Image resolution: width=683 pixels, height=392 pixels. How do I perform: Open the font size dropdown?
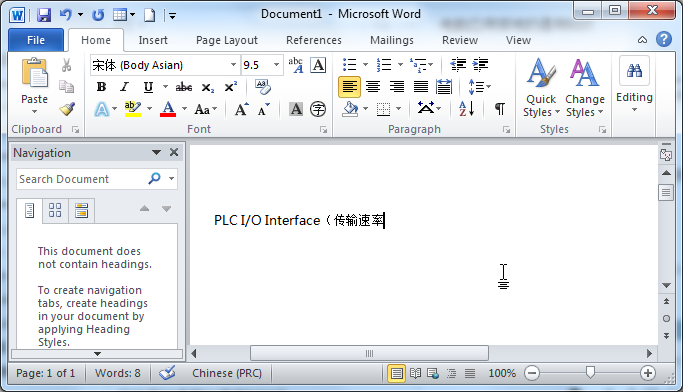tap(276, 65)
